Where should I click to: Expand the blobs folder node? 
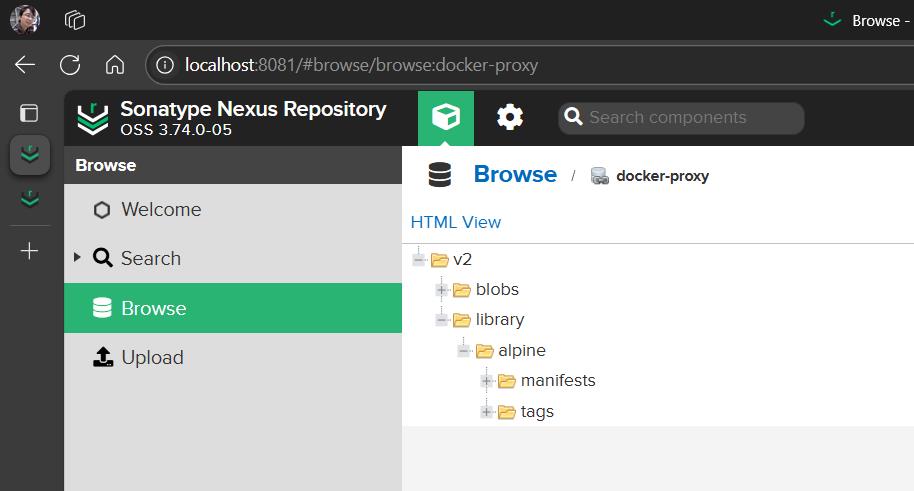coord(441,290)
